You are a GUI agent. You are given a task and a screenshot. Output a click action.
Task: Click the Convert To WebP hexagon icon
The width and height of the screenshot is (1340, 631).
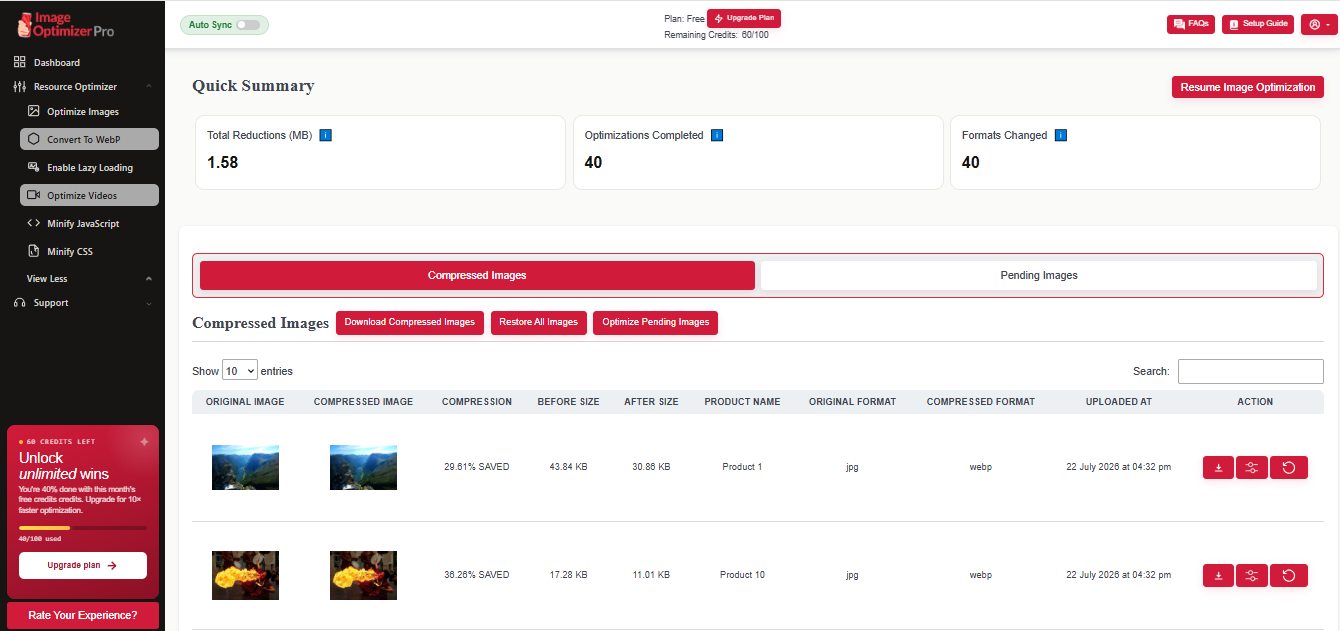coord(33,139)
